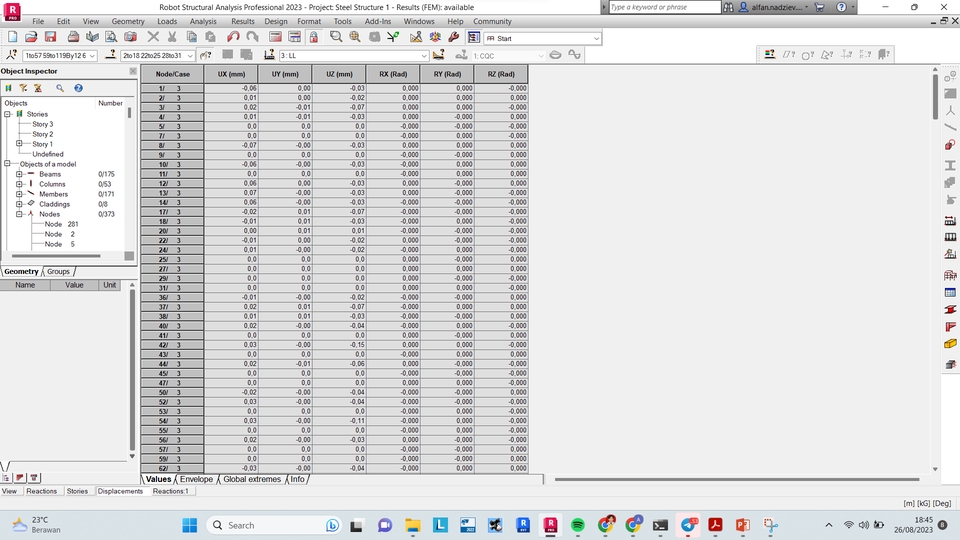Screen dimensions: 960x540
Task: Open the Stories bottom view tab
Action: [x=77, y=491]
